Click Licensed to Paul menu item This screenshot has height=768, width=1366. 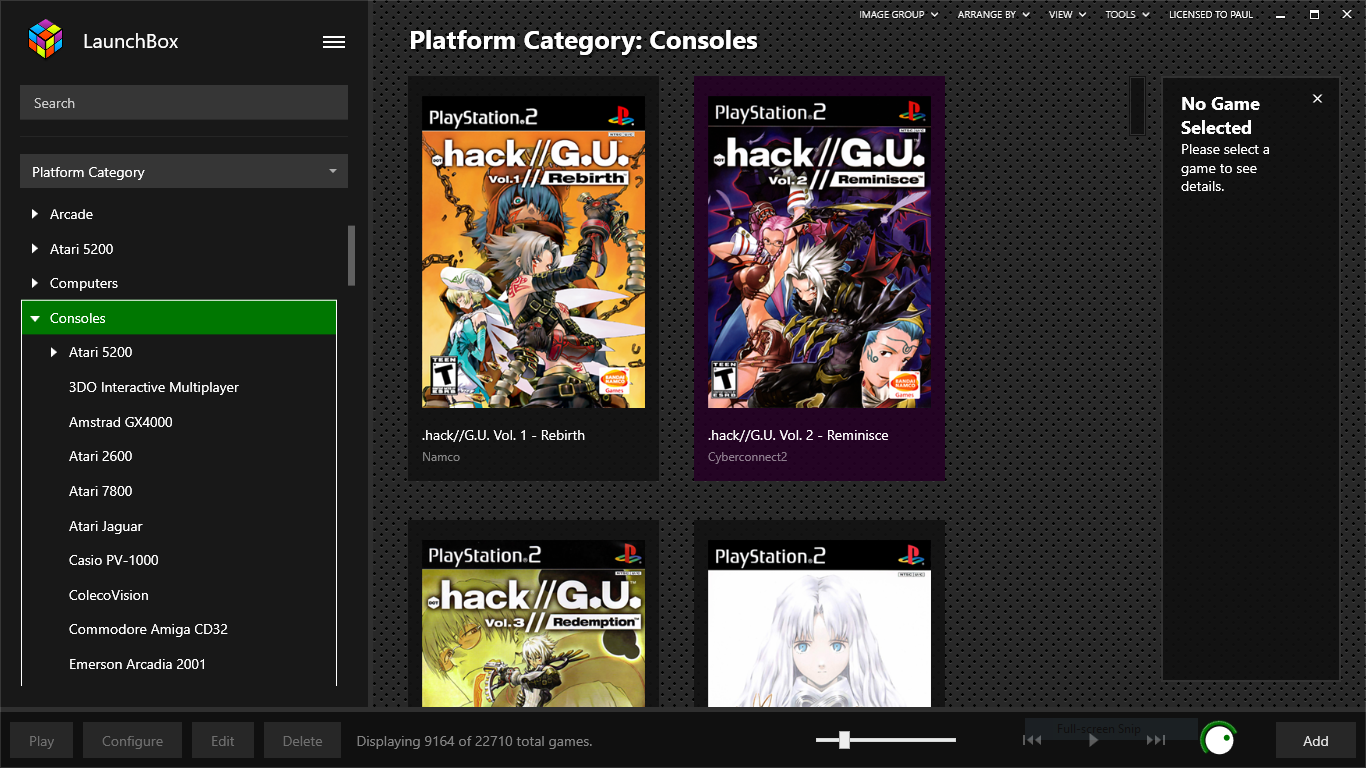click(1211, 14)
